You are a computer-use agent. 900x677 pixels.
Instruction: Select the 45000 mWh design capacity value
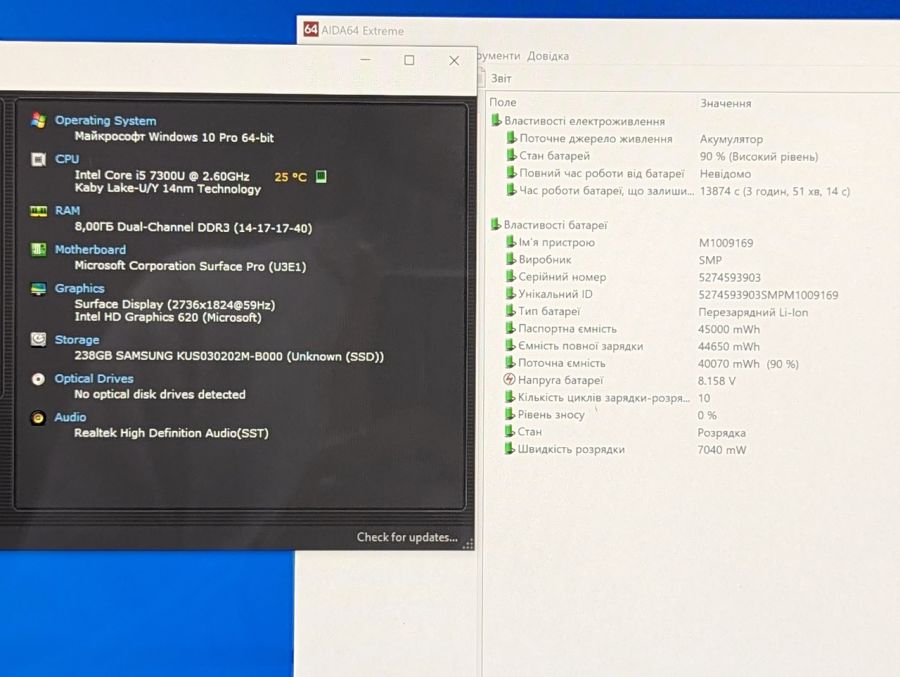point(729,330)
